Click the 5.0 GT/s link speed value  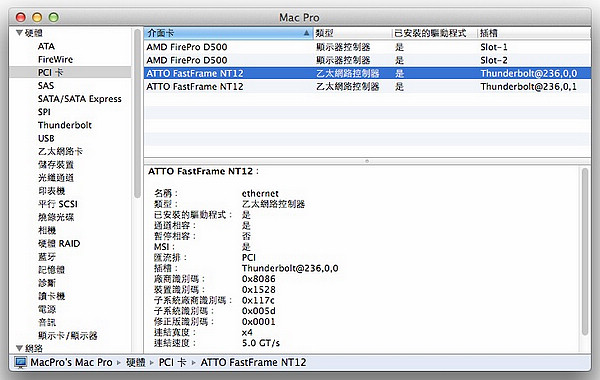point(261,343)
